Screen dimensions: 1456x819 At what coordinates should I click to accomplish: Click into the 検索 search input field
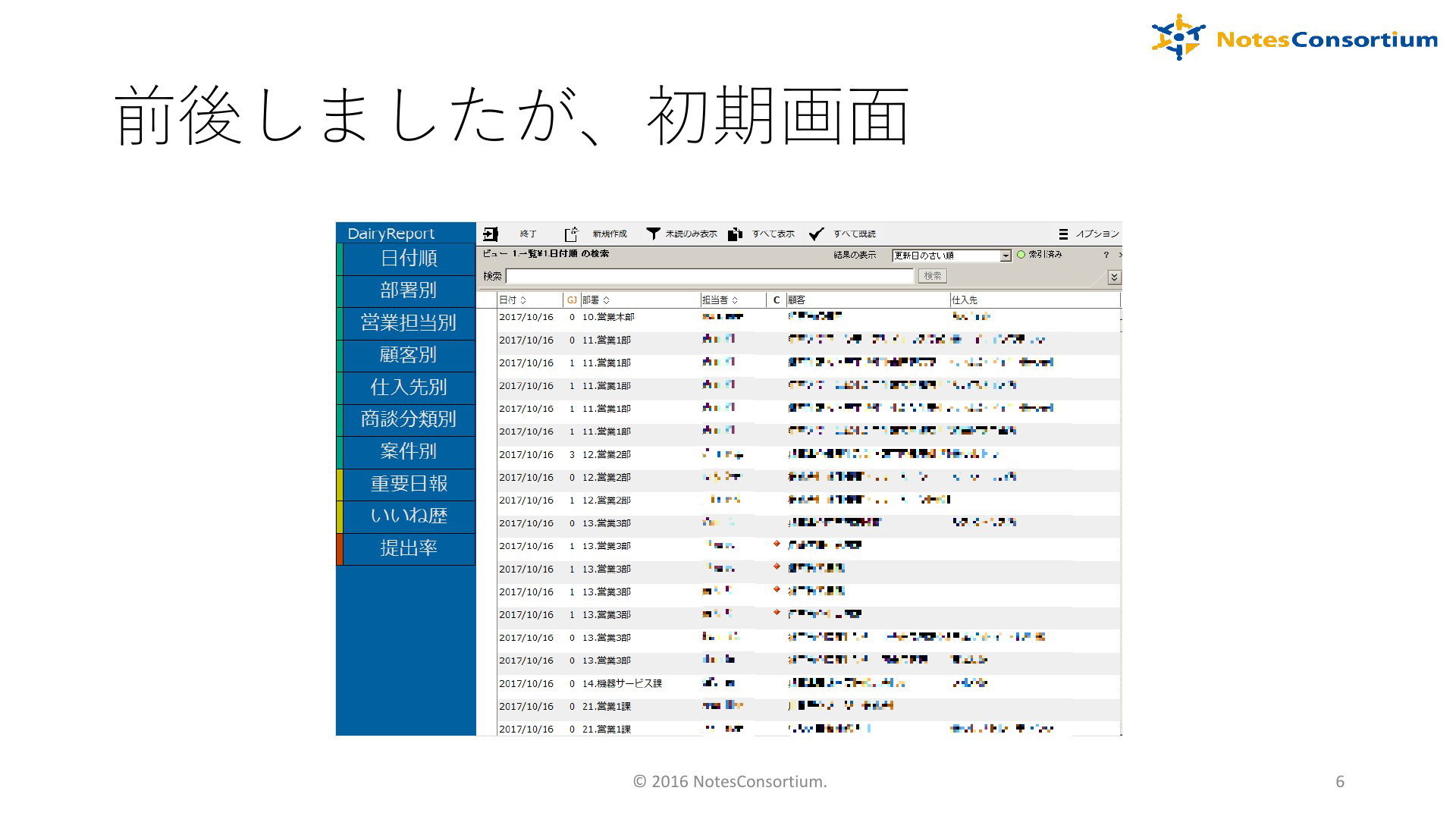coord(710,276)
